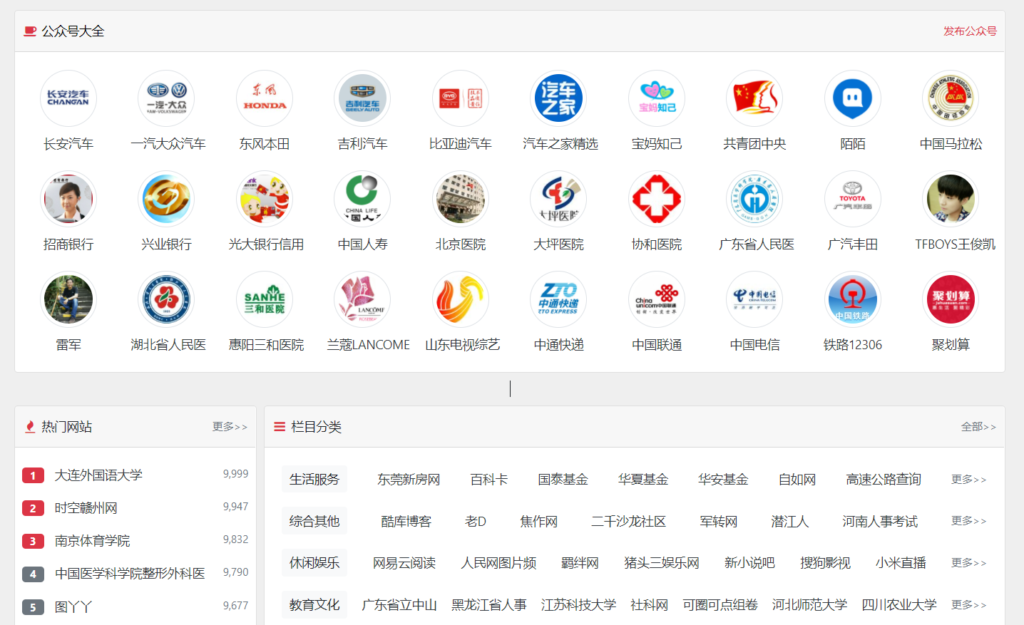The height and width of the screenshot is (625, 1024).
Task: Open the 大连外国语大学 link
Action: 102,476
